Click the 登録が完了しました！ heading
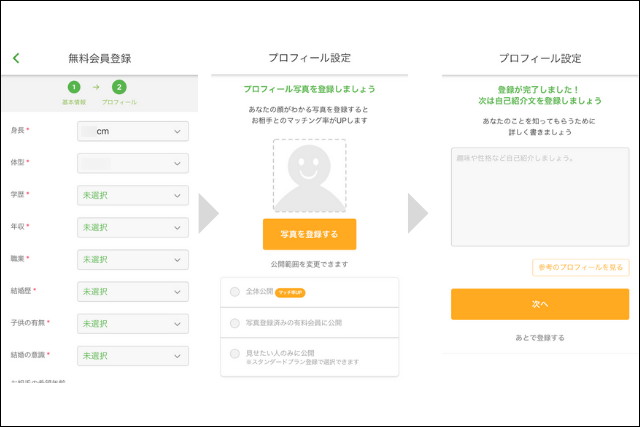 (538, 89)
